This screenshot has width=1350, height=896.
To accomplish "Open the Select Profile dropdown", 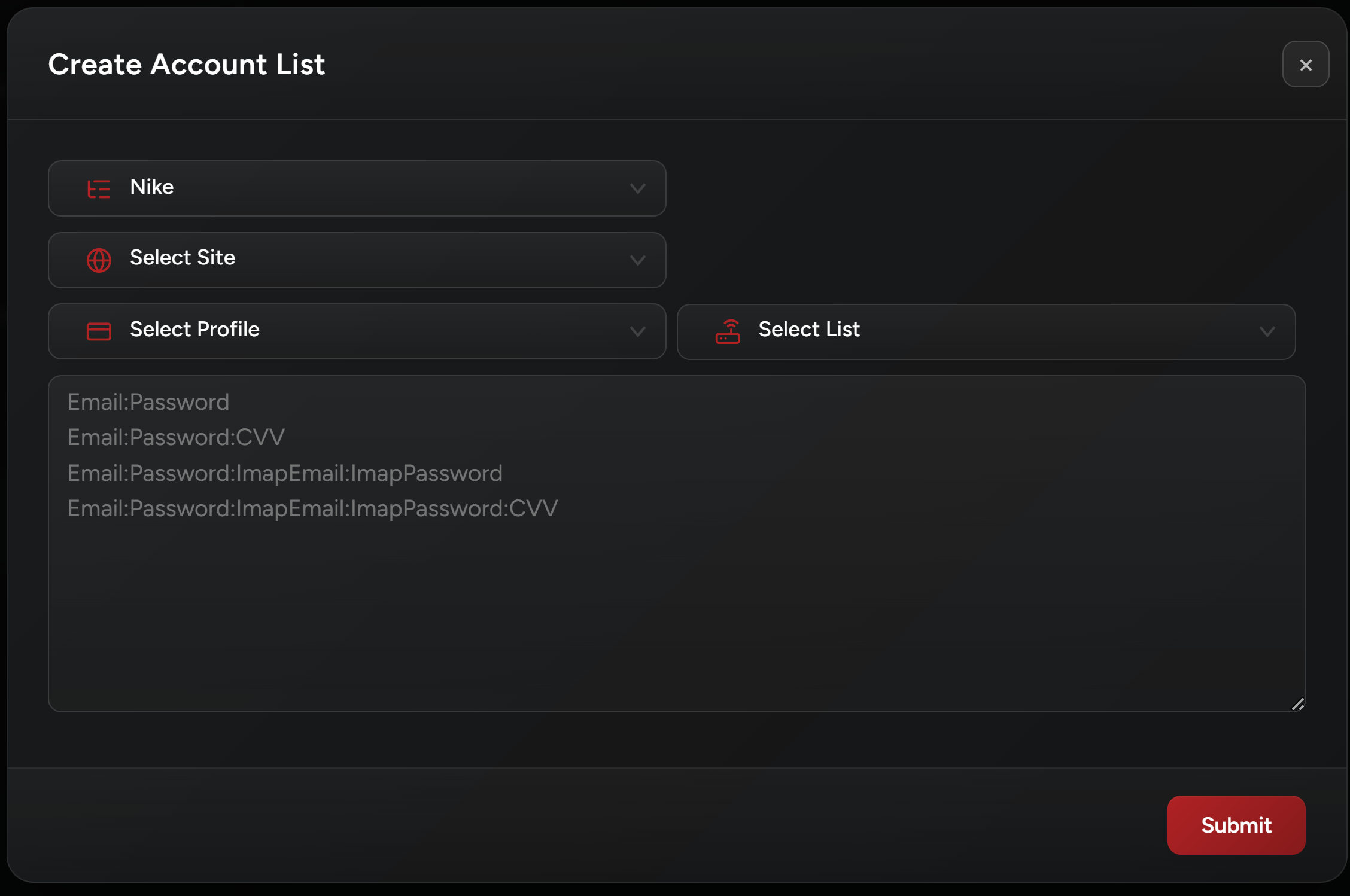I will (357, 331).
